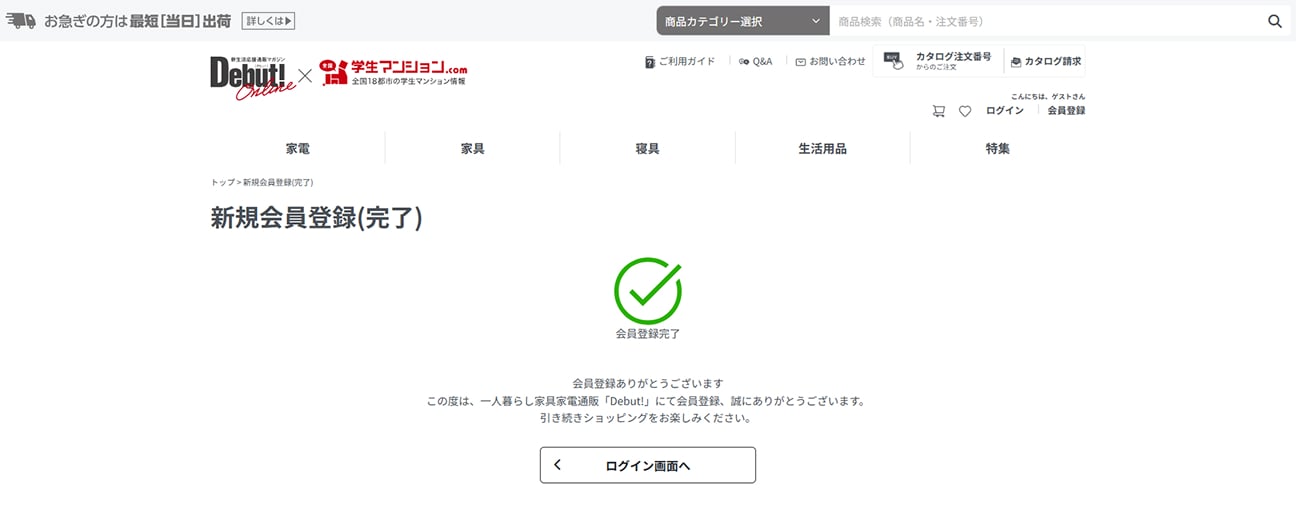Open the 家具 menu
The width and height of the screenshot is (1296, 519).
tap(473, 148)
